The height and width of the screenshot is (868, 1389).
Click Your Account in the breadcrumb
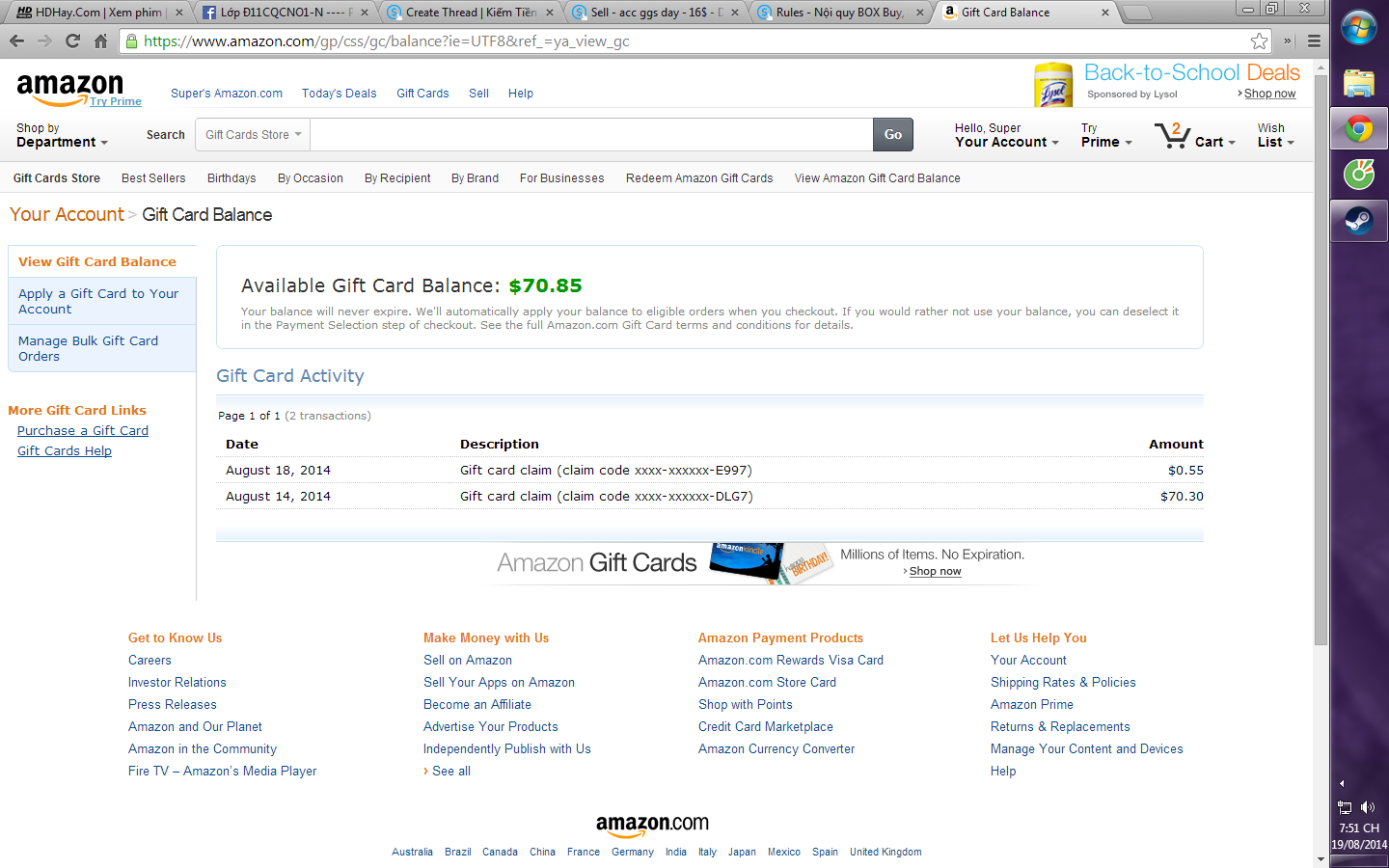click(67, 214)
